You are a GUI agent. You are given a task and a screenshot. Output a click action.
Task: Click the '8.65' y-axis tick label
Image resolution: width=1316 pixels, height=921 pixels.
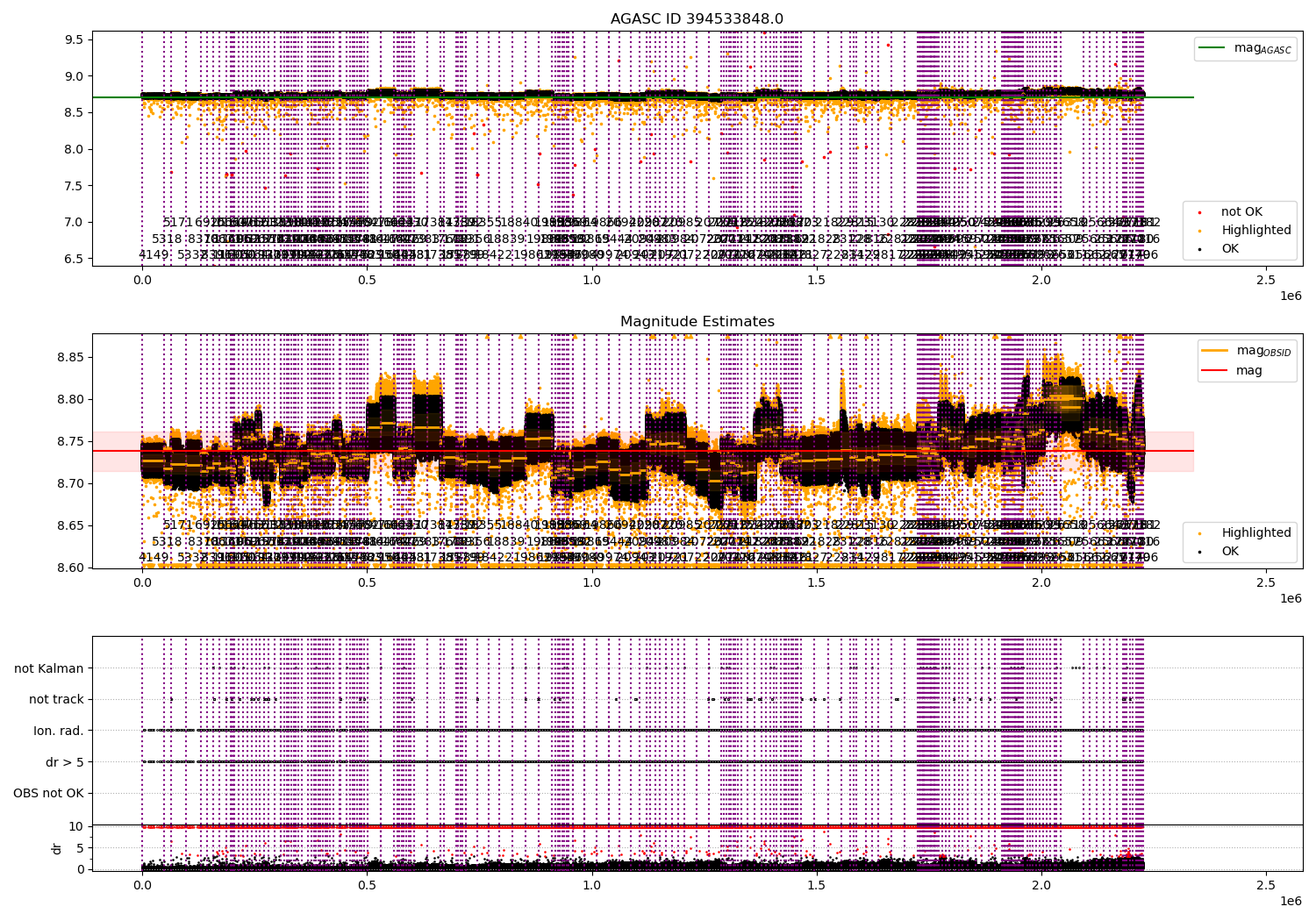coord(71,526)
